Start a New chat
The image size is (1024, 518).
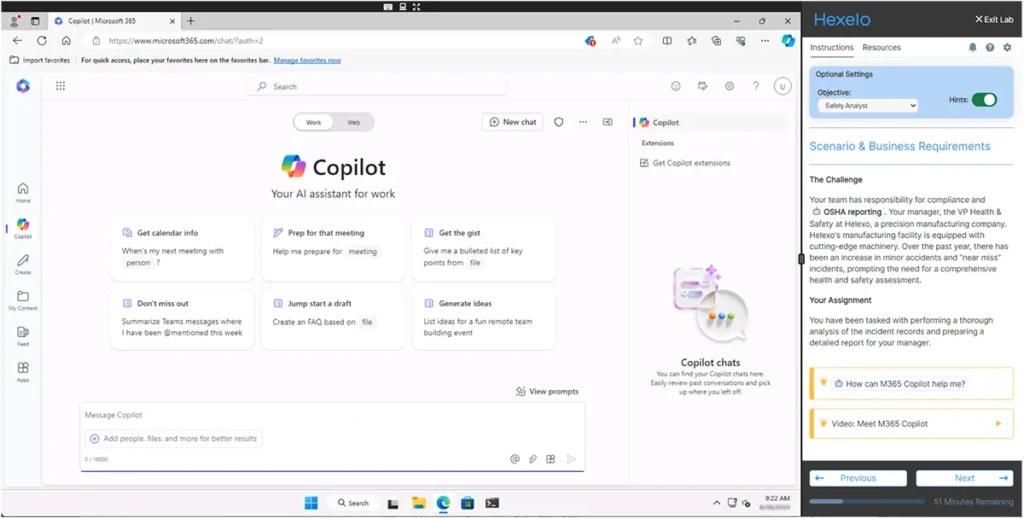[512, 122]
